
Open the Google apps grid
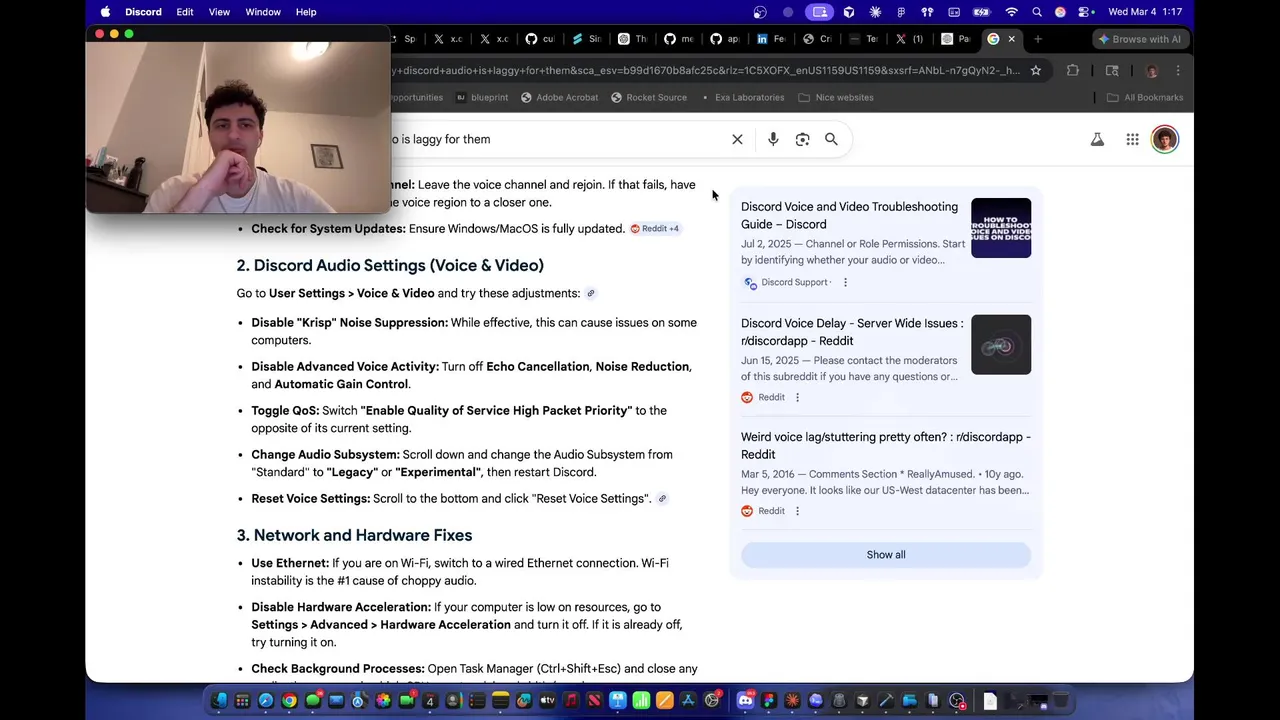(x=1132, y=140)
